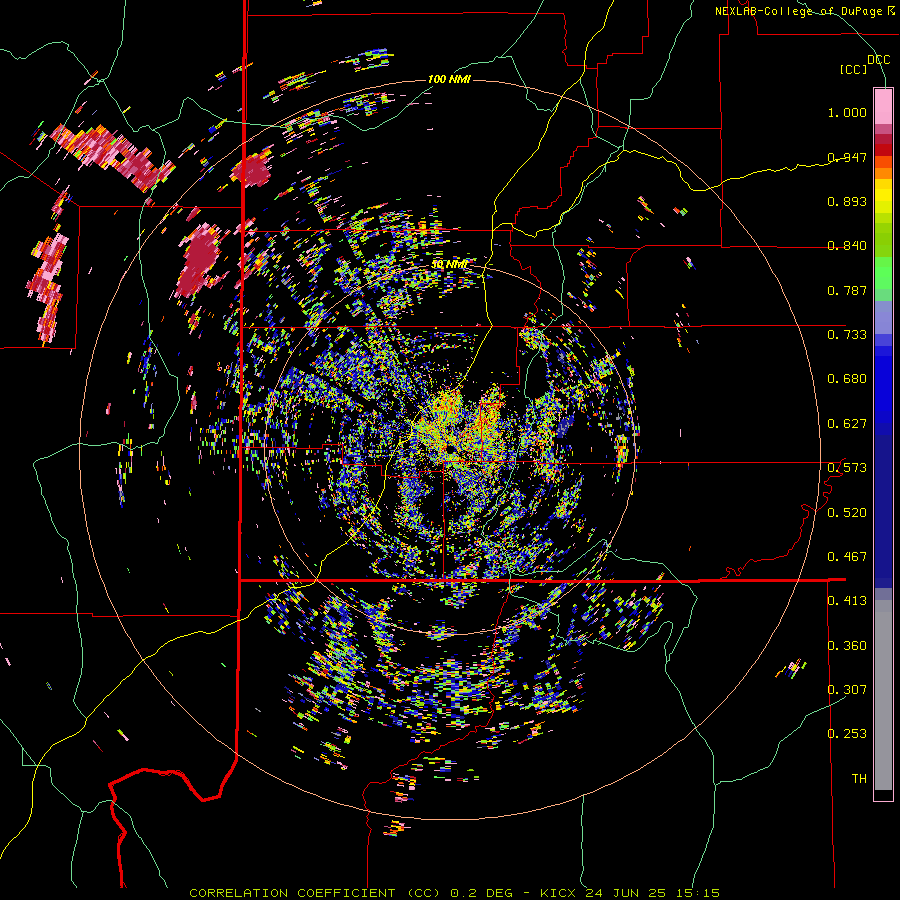Click the NEXLAB-College of DuPage header text

coord(804,11)
